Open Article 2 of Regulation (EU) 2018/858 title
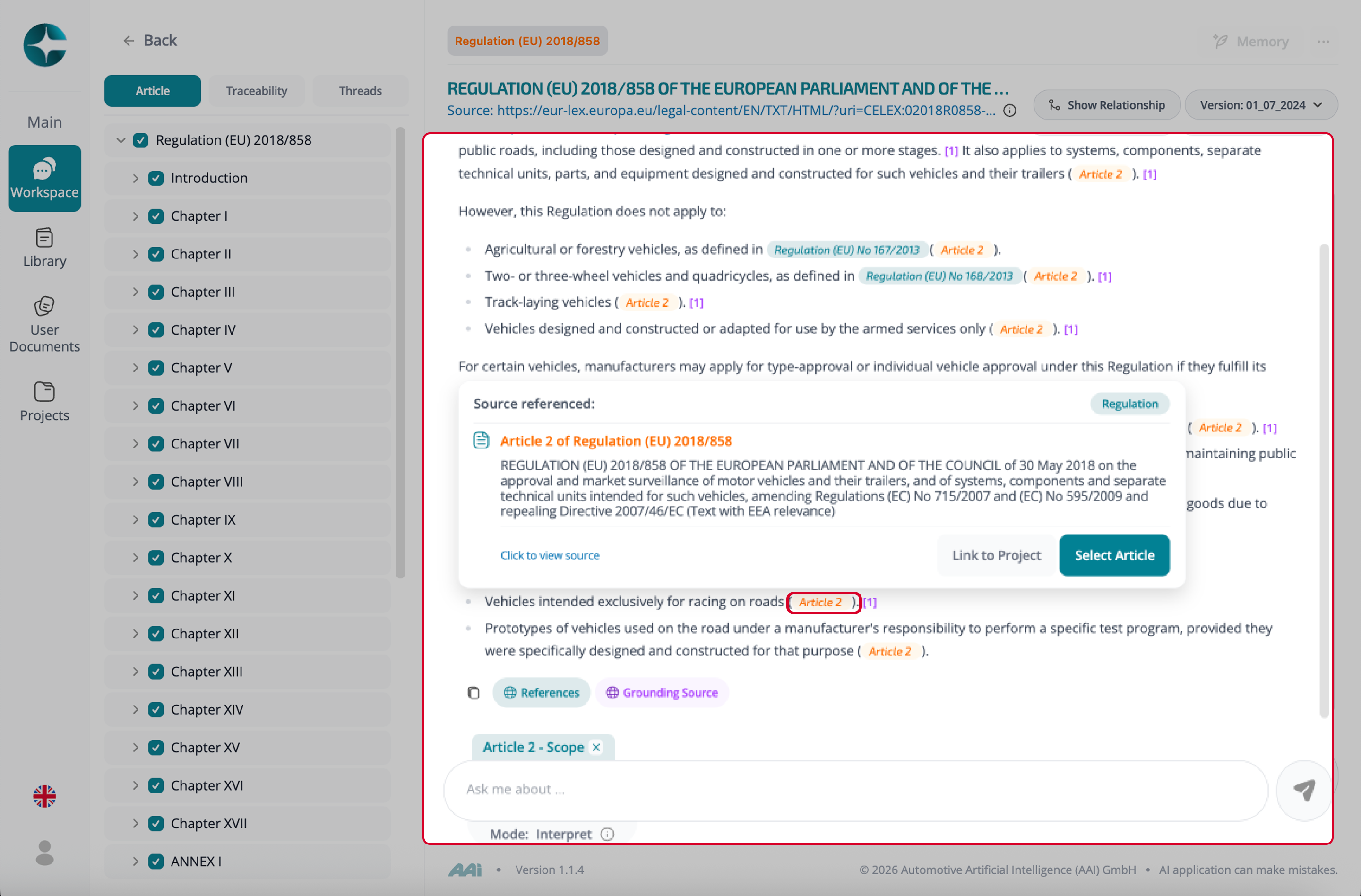The height and width of the screenshot is (896, 1361). click(616, 441)
